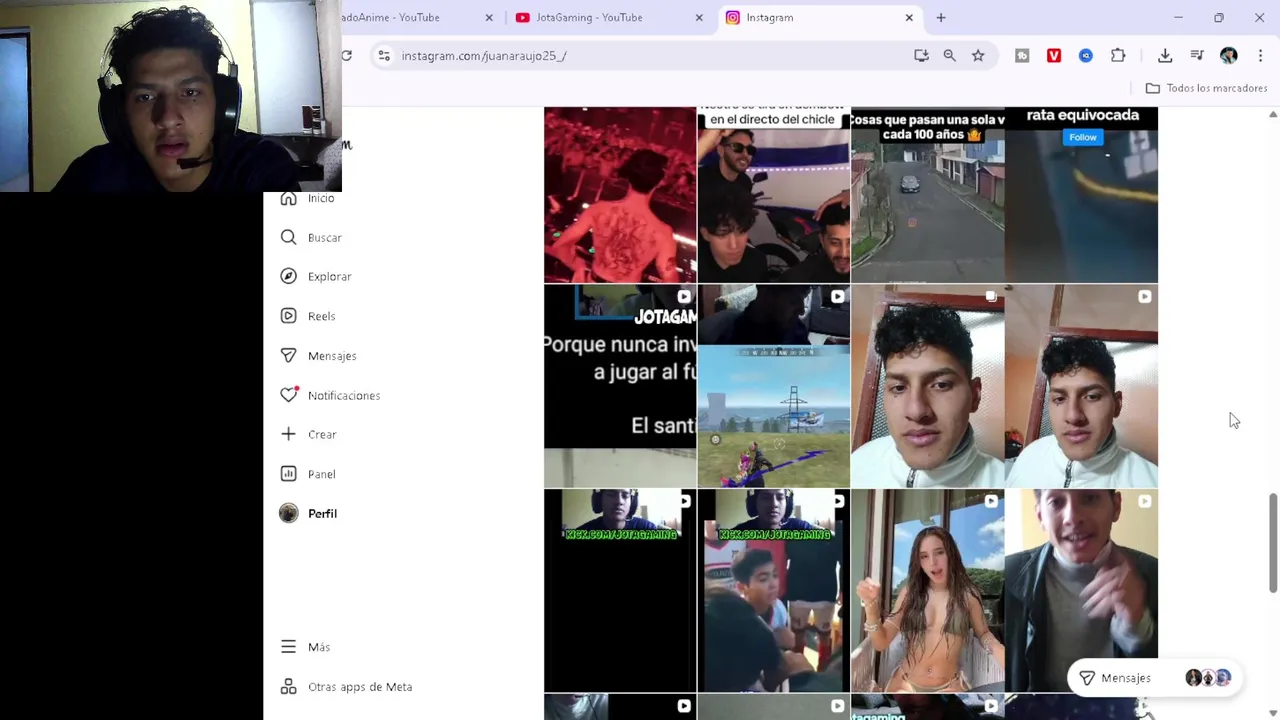
Task: Open red concert crowd reel thumbnail
Action: coord(620,195)
